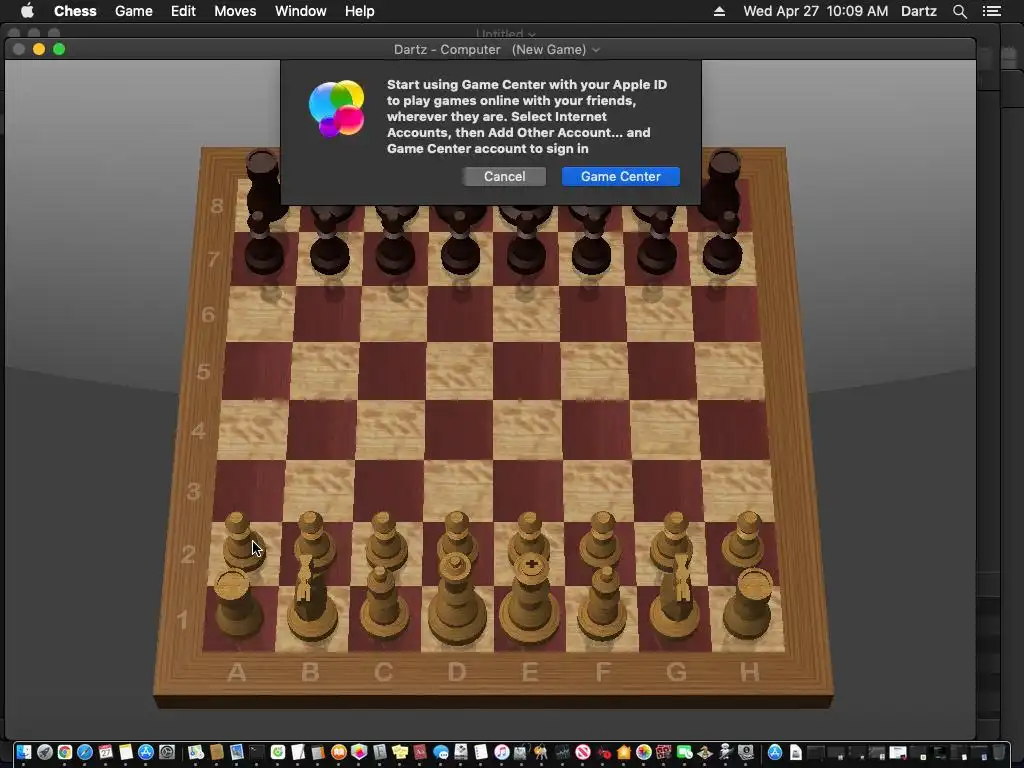The height and width of the screenshot is (768, 1024).
Task: Click the Game Center bubbles icon
Action: 336,108
